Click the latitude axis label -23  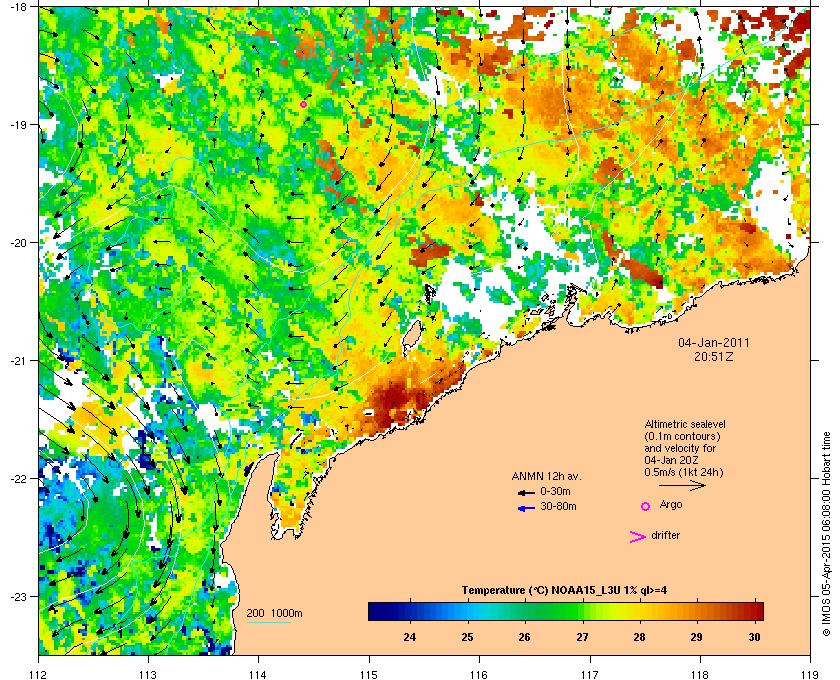click(18, 596)
